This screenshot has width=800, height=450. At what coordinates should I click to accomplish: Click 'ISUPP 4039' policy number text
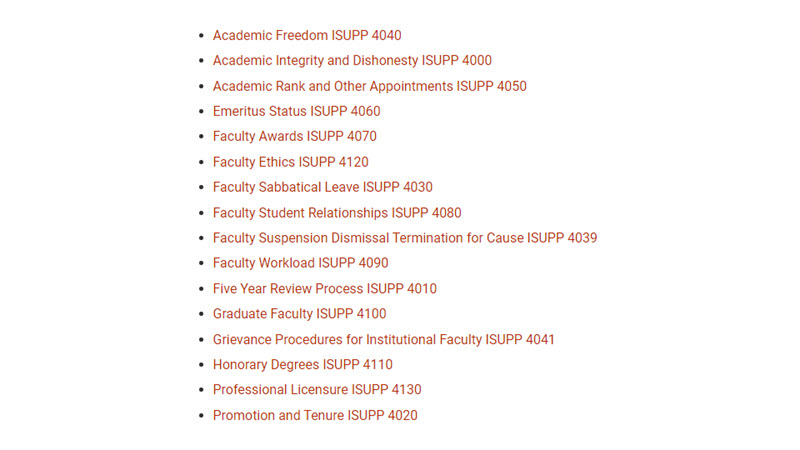coord(562,238)
